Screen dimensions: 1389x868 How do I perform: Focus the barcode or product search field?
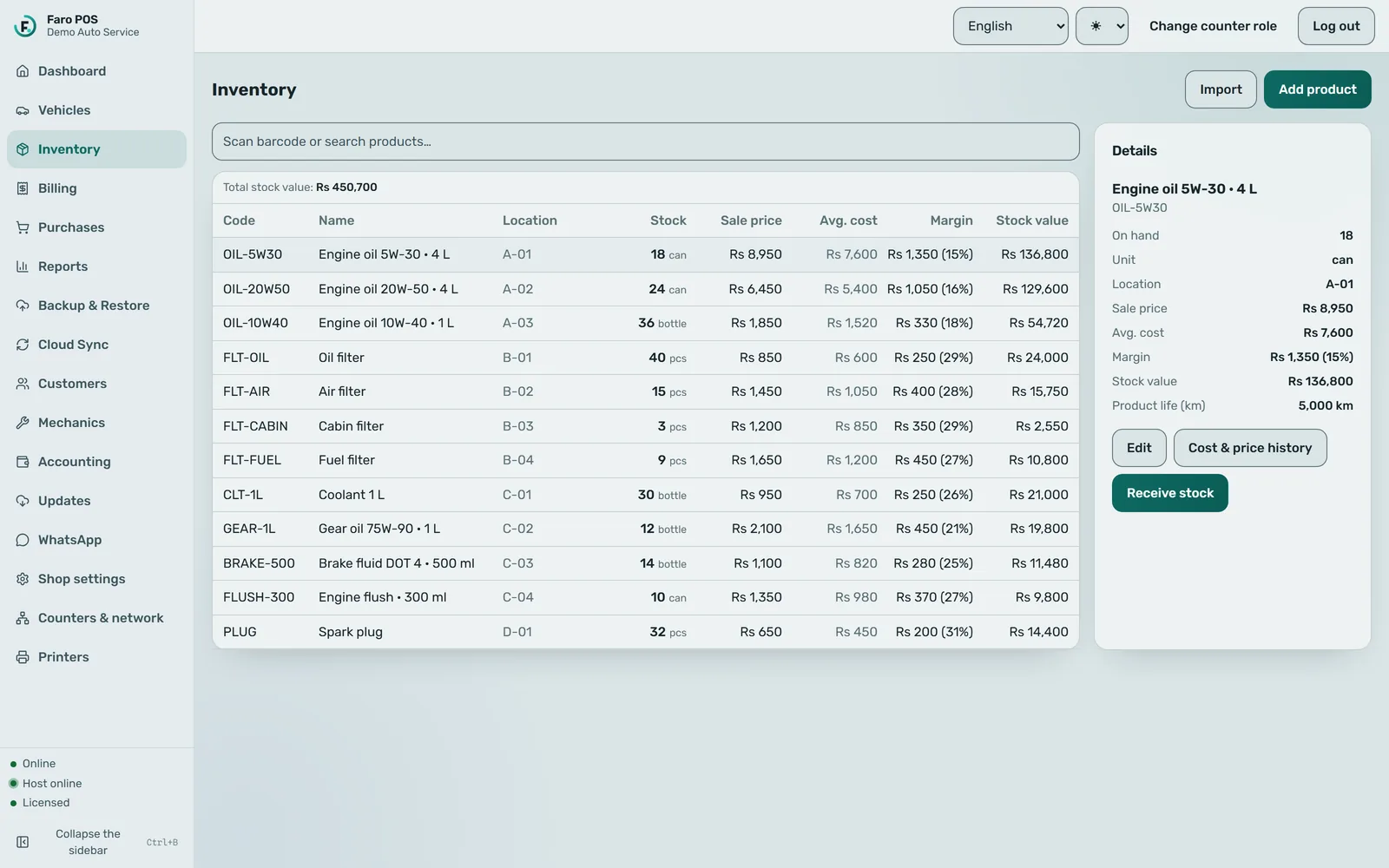pos(646,141)
